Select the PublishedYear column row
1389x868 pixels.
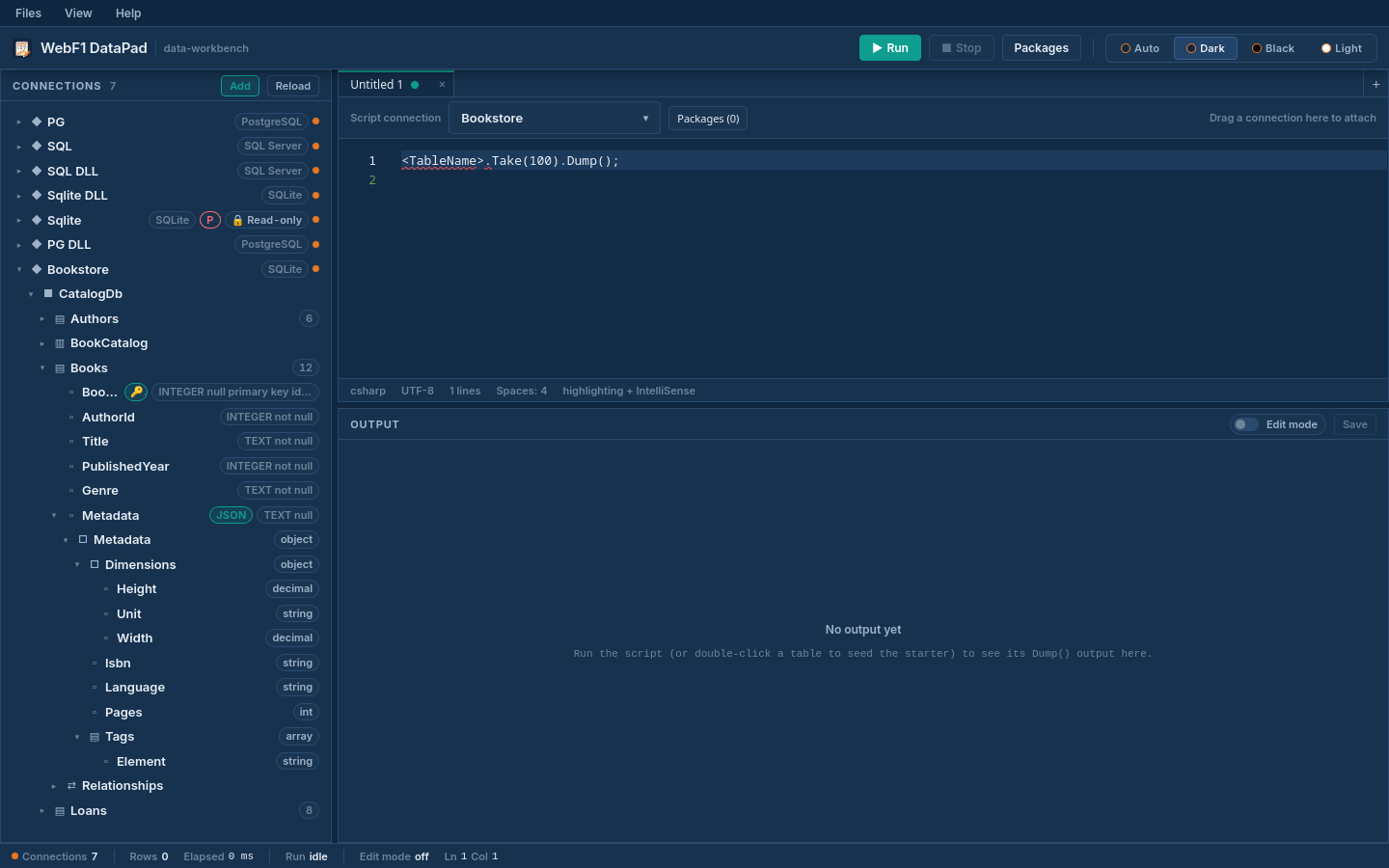[x=166, y=466]
